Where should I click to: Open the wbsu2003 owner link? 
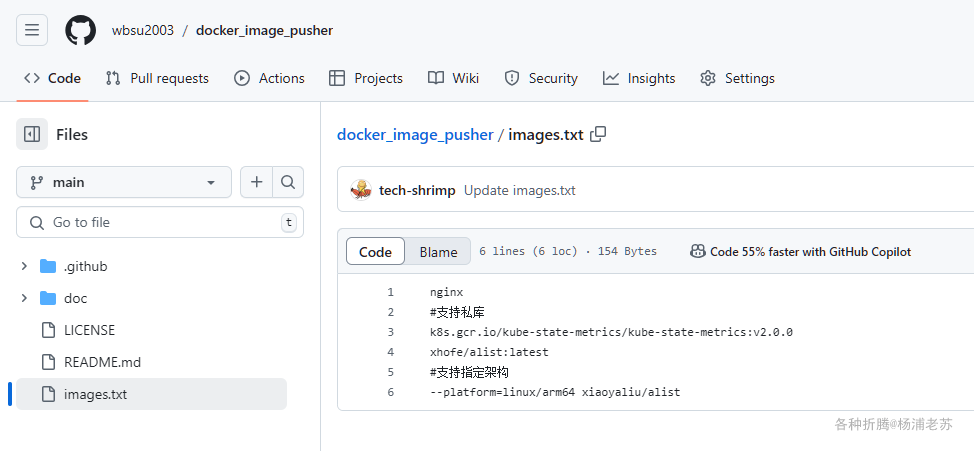click(142, 30)
